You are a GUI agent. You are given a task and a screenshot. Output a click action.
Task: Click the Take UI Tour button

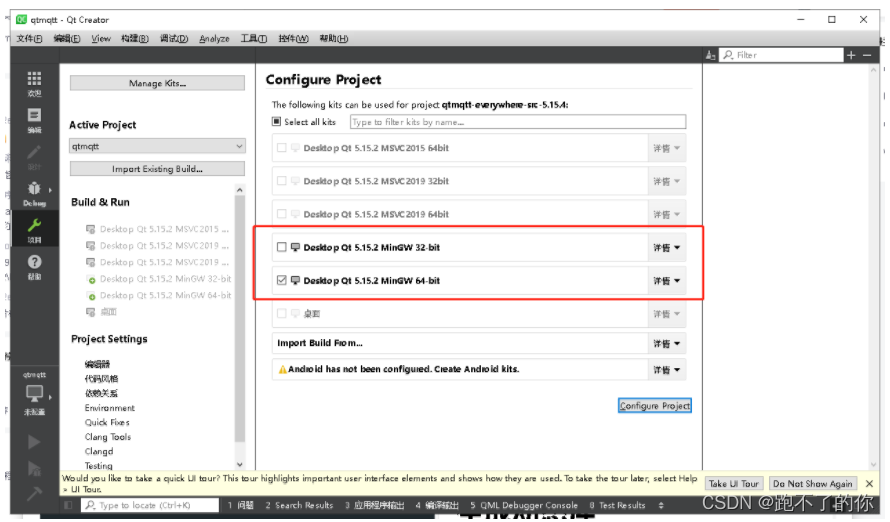coord(733,483)
